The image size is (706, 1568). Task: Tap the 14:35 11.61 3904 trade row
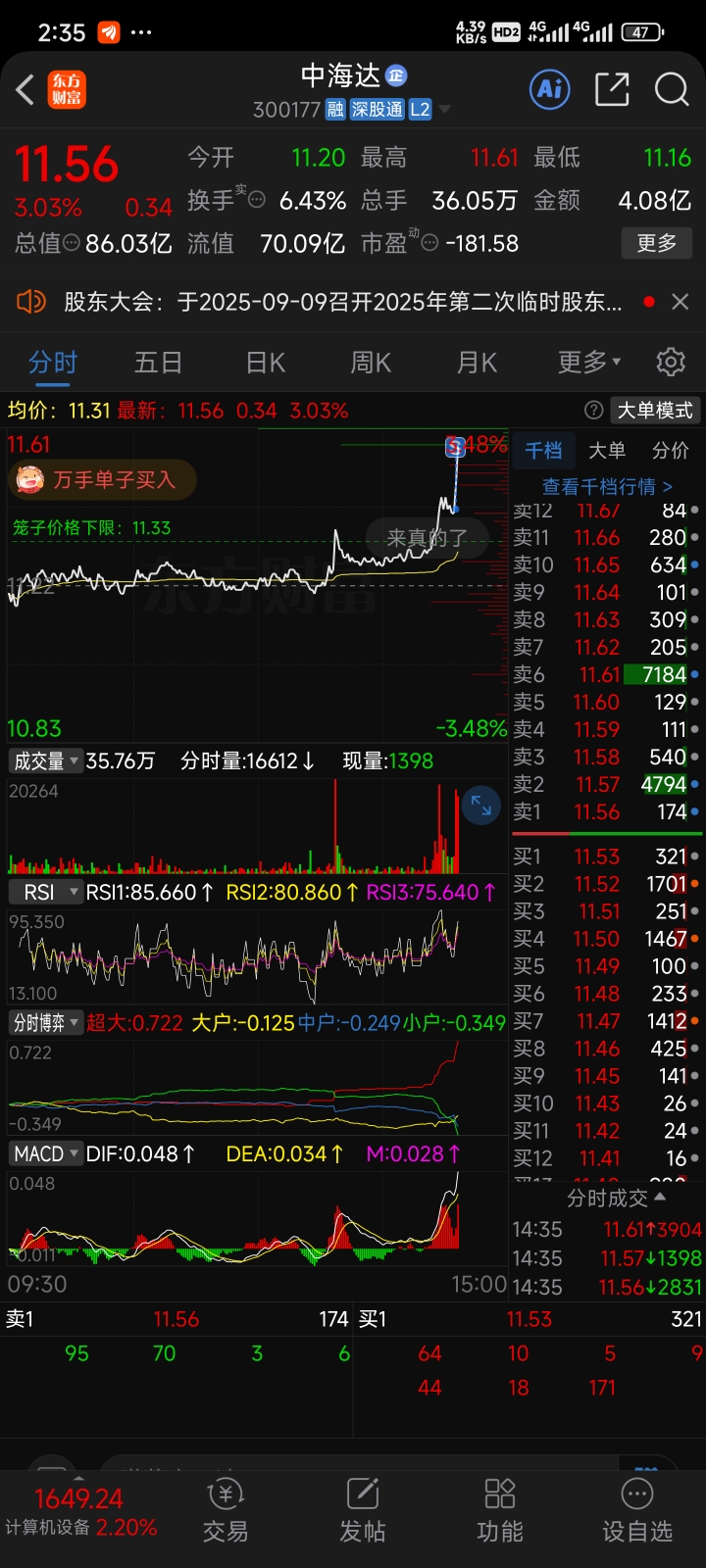(607, 1229)
